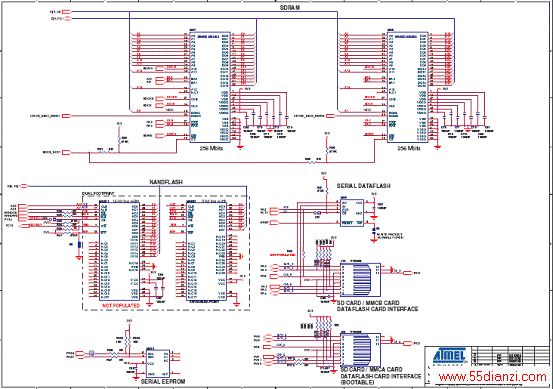The width and height of the screenshot is (553, 389).
Task: Click the DATAFLASH CARD INTERFACE (BOOTABLE) caption
Action: 381,379
